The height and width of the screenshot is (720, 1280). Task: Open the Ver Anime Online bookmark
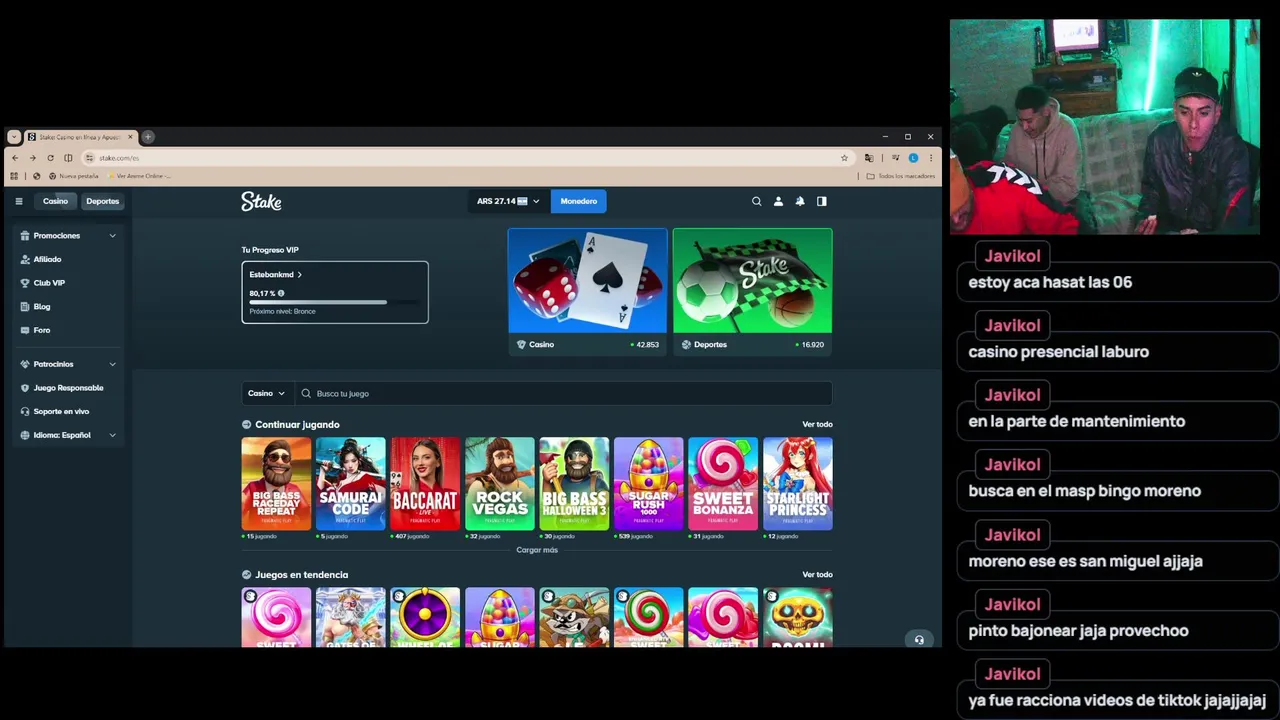(x=139, y=176)
